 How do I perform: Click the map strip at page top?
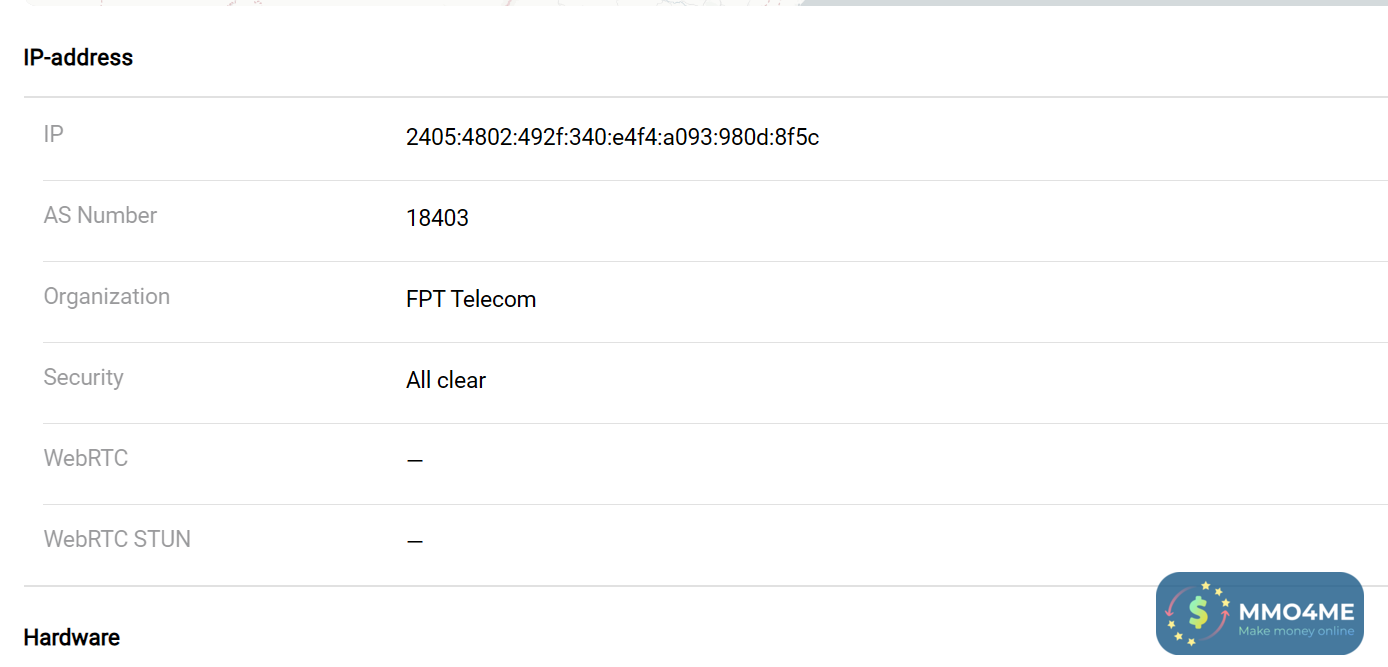pos(400,2)
